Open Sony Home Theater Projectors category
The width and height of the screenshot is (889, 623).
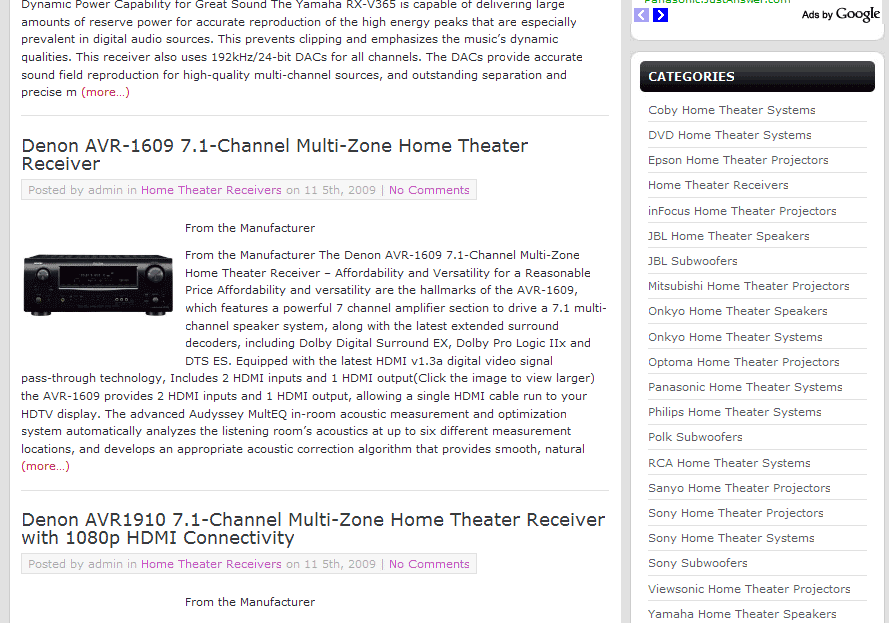(735, 512)
